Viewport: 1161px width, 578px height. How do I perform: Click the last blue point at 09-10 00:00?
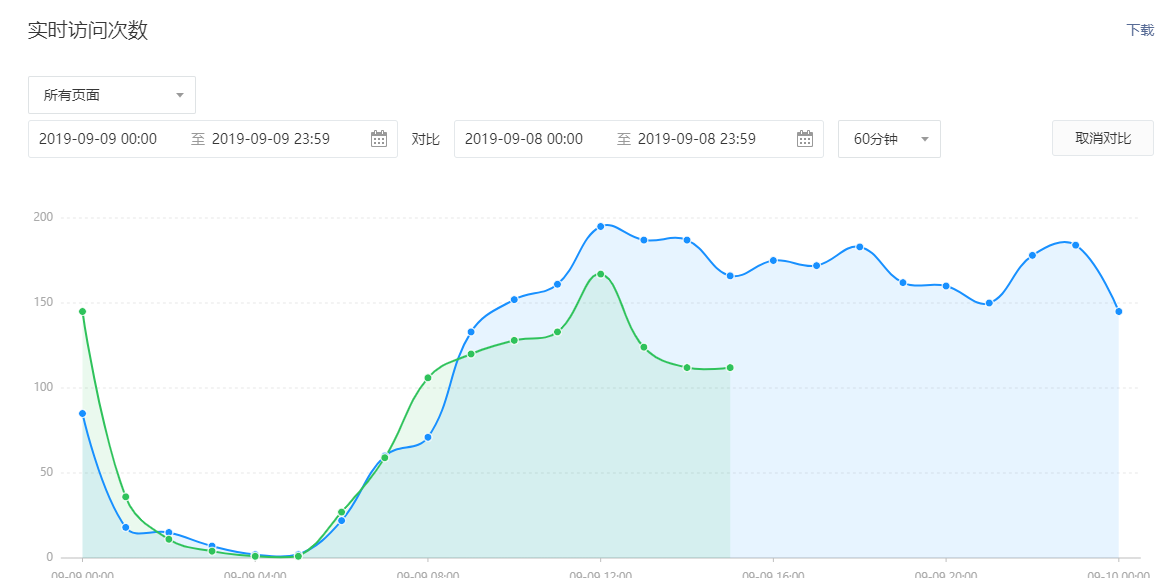point(1119,311)
